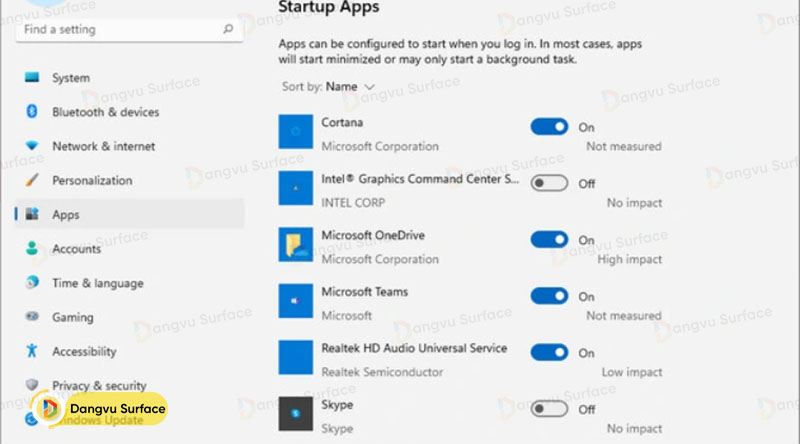
Task: Open the System settings category
Action: (70, 78)
